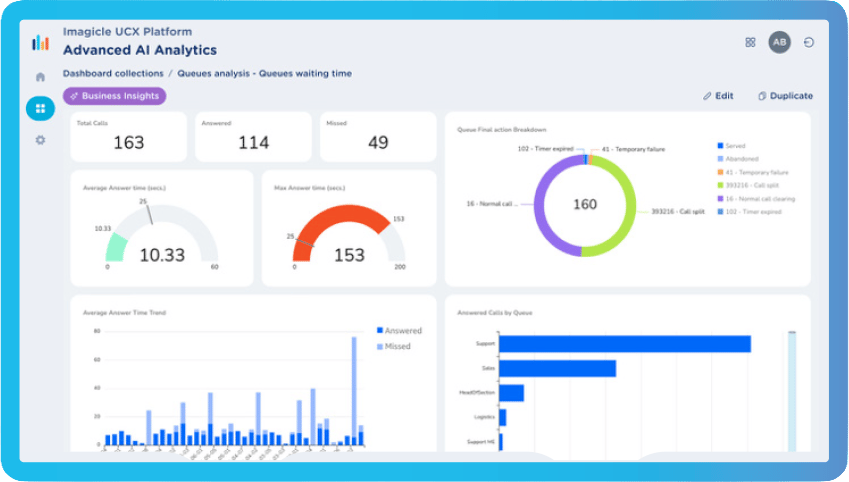
Task: Click the green Call split donut segment
Action: [630, 211]
